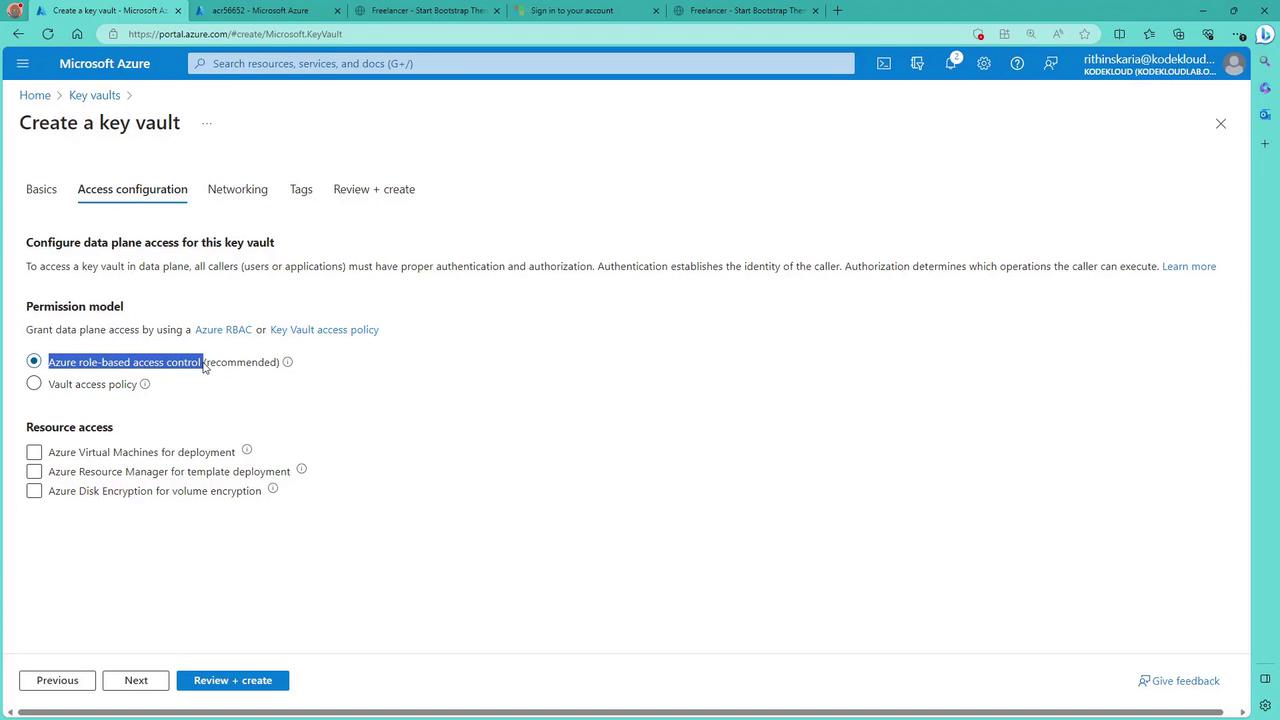Launch Cloud Shell from the top bar
The width and height of the screenshot is (1280, 720).
point(884,63)
